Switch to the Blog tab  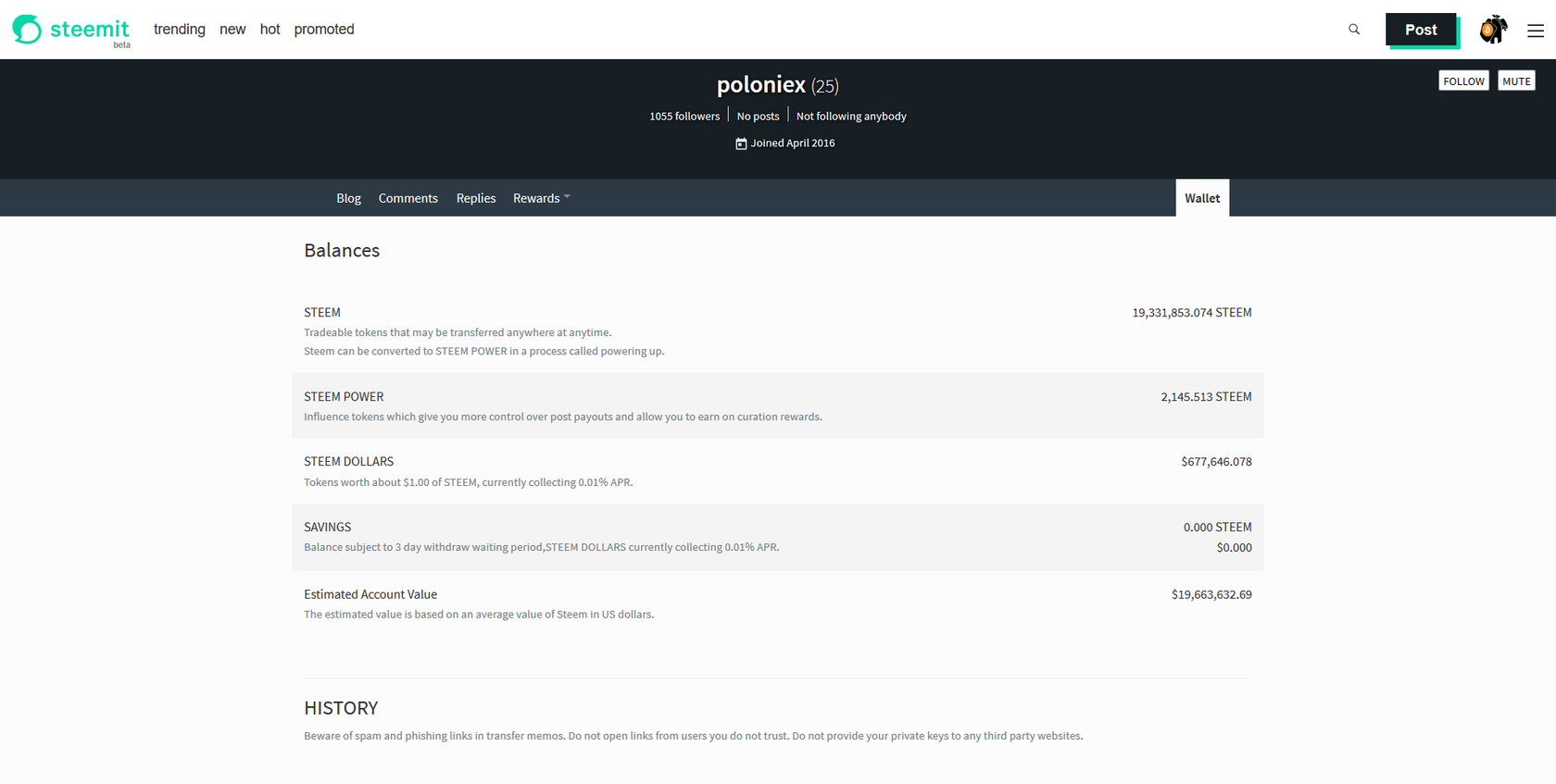coord(349,198)
